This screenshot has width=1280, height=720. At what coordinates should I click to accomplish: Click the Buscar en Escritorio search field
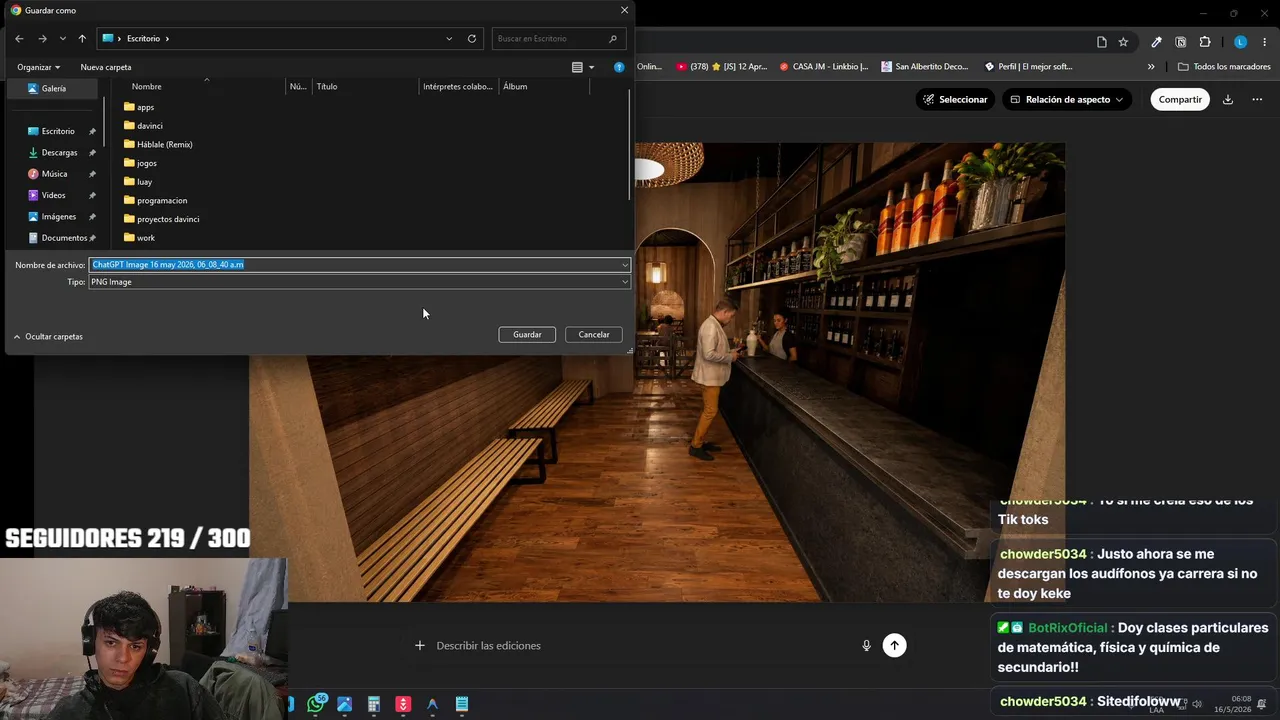(x=557, y=39)
